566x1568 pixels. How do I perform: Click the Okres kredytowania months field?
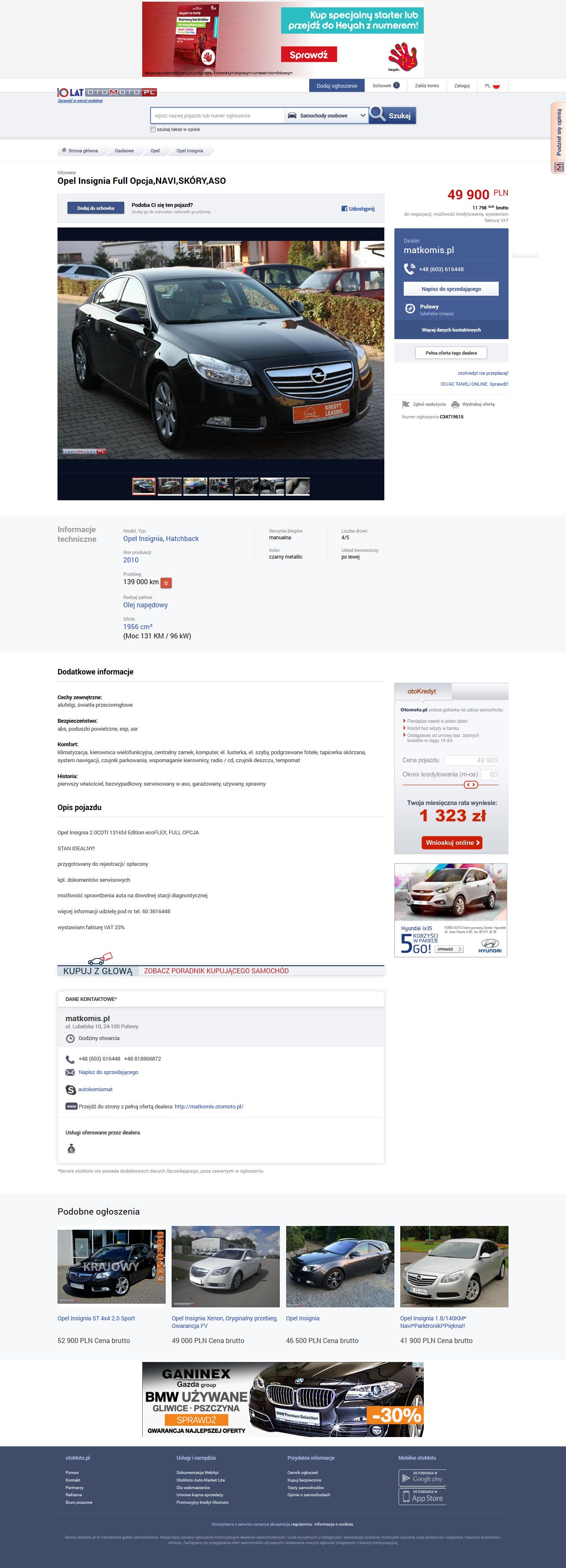(490, 775)
